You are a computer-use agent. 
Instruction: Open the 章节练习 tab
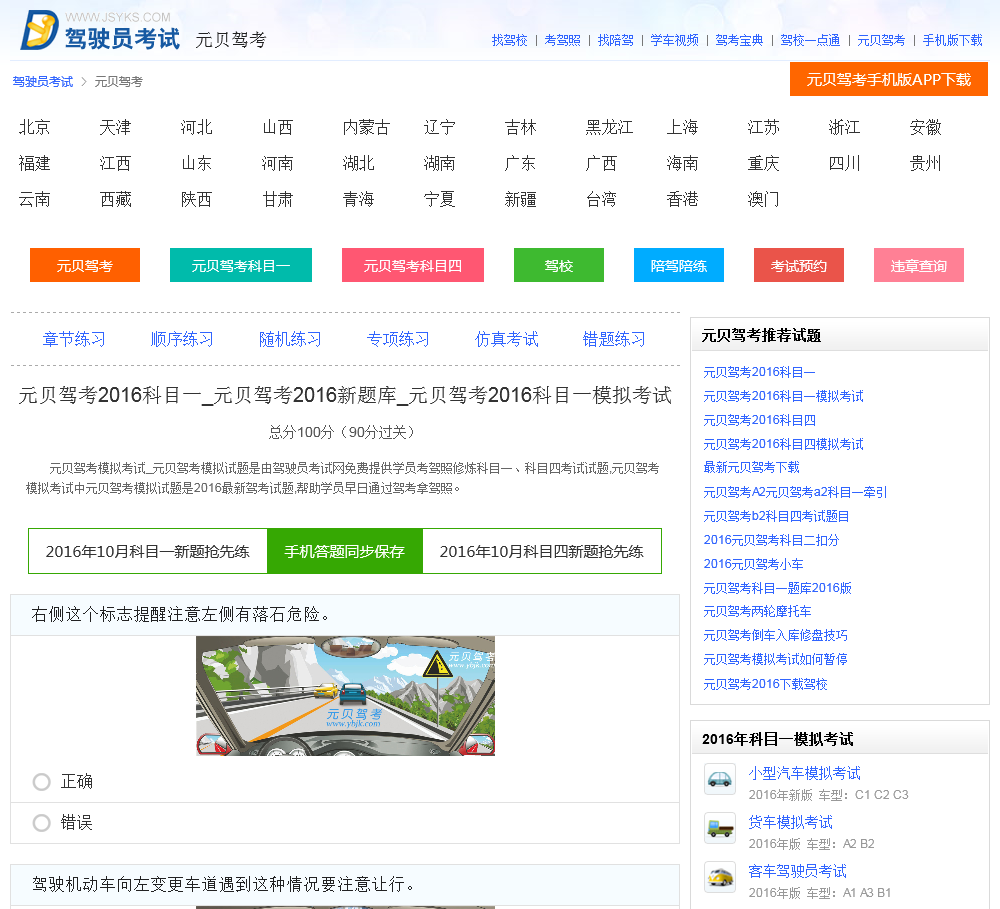click(74, 339)
